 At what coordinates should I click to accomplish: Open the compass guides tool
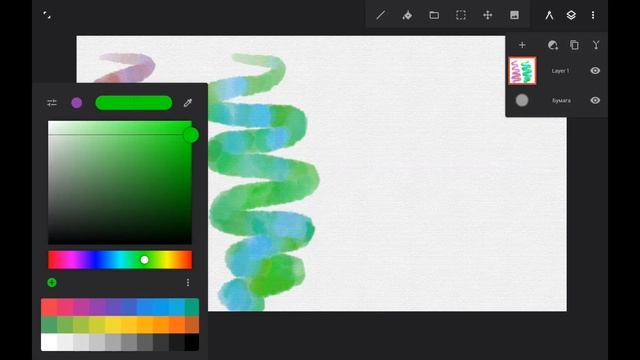click(549, 15)
